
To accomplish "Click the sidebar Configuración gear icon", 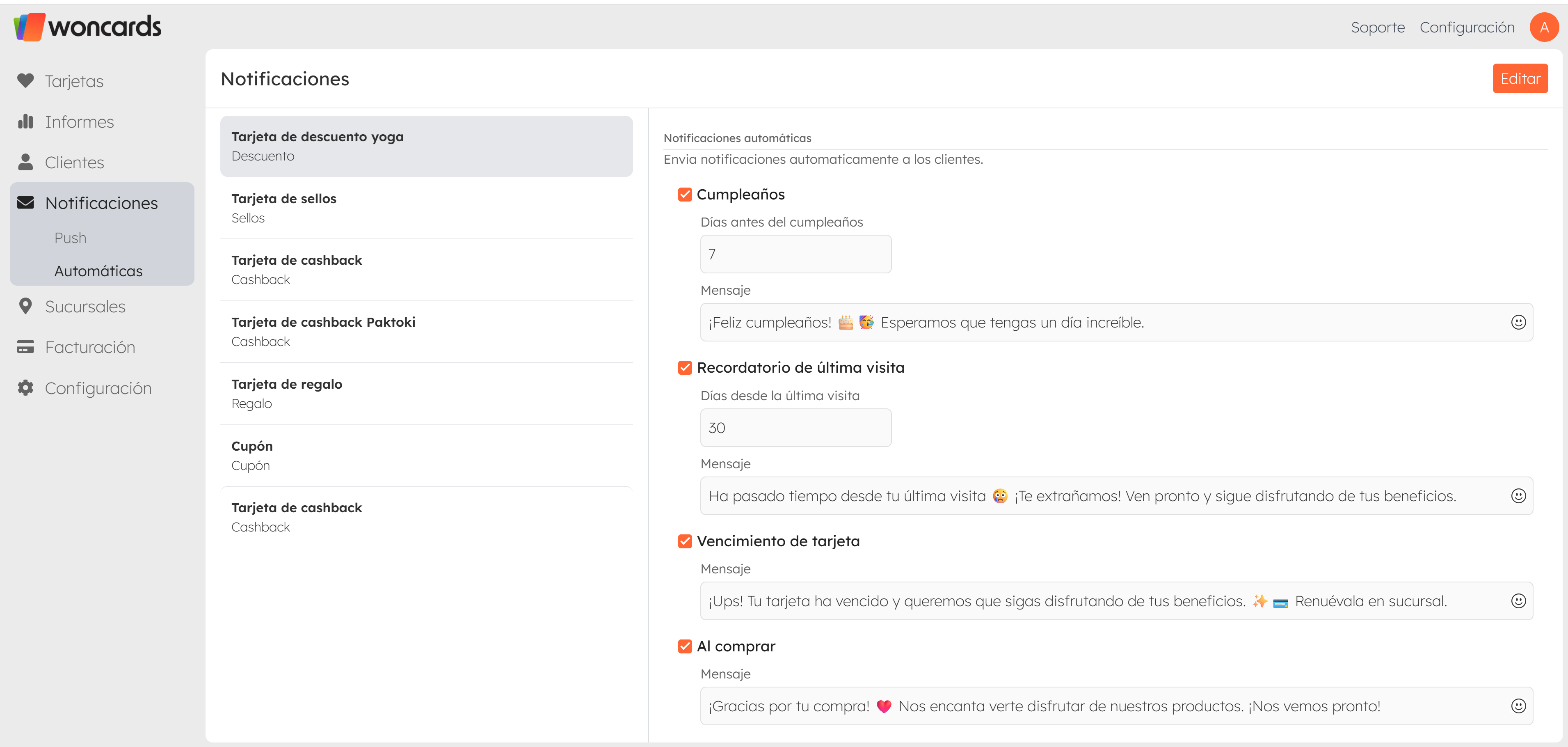I will pyautogui.click(x=25, y=388).
